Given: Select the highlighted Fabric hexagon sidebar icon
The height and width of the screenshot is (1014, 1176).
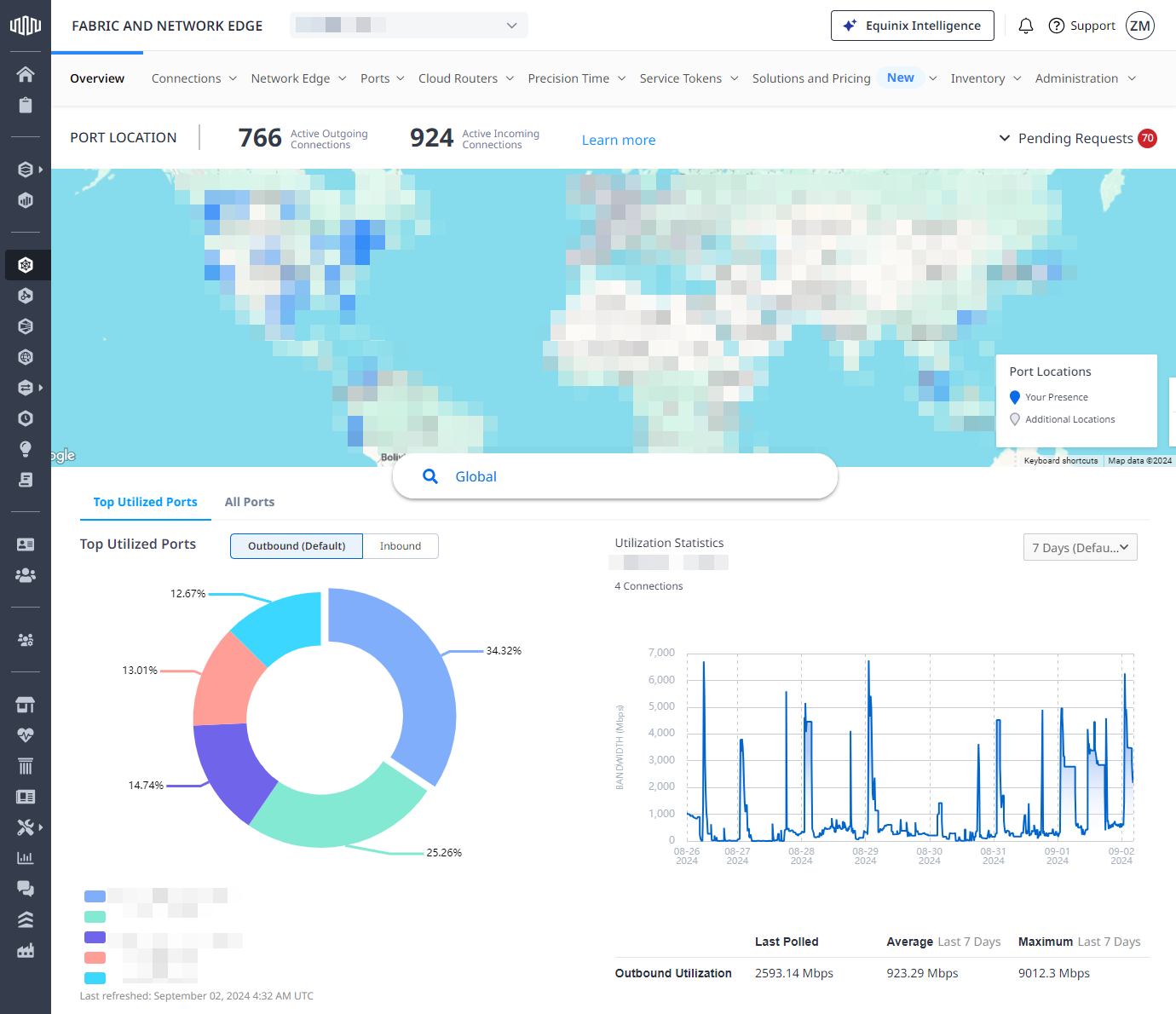Looking at the screenshot, I should [x=26, y=265].
